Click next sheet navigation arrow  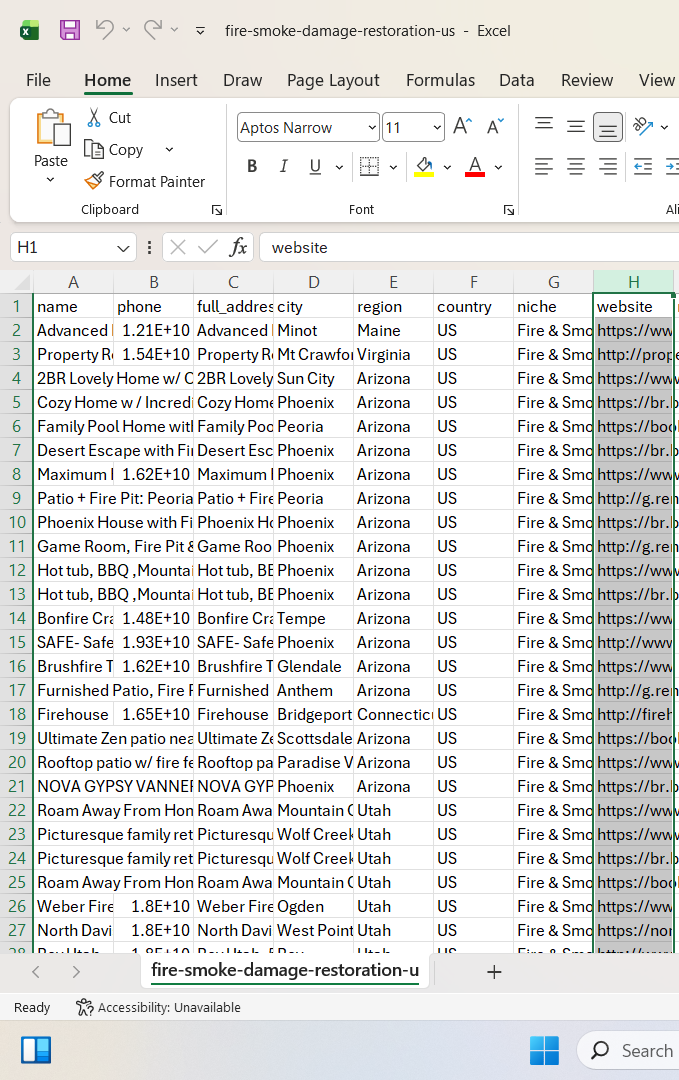(76, 972)
